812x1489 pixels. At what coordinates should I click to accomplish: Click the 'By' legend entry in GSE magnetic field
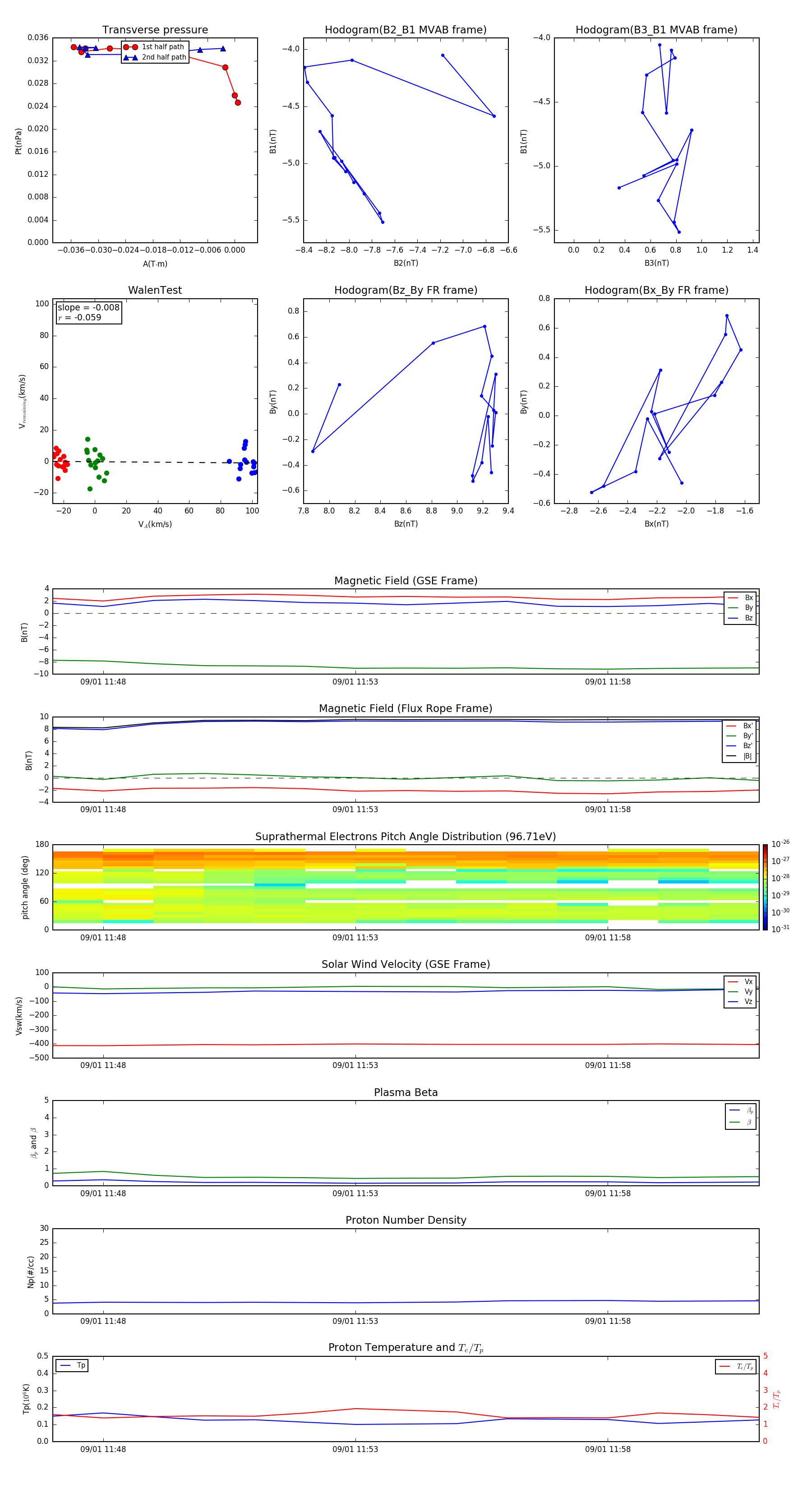click(741, 607)
